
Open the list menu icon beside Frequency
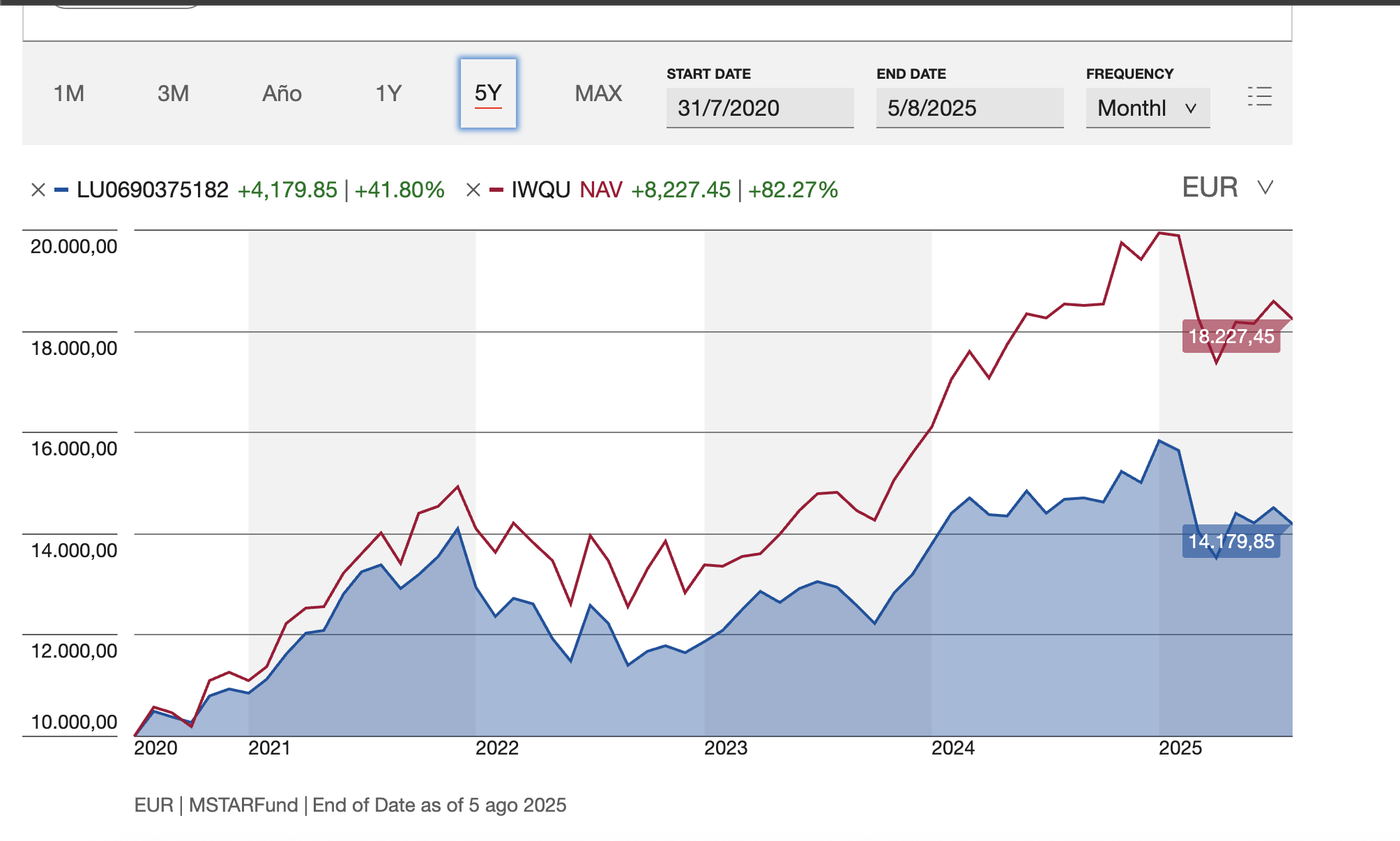(x=1259, y=96)
